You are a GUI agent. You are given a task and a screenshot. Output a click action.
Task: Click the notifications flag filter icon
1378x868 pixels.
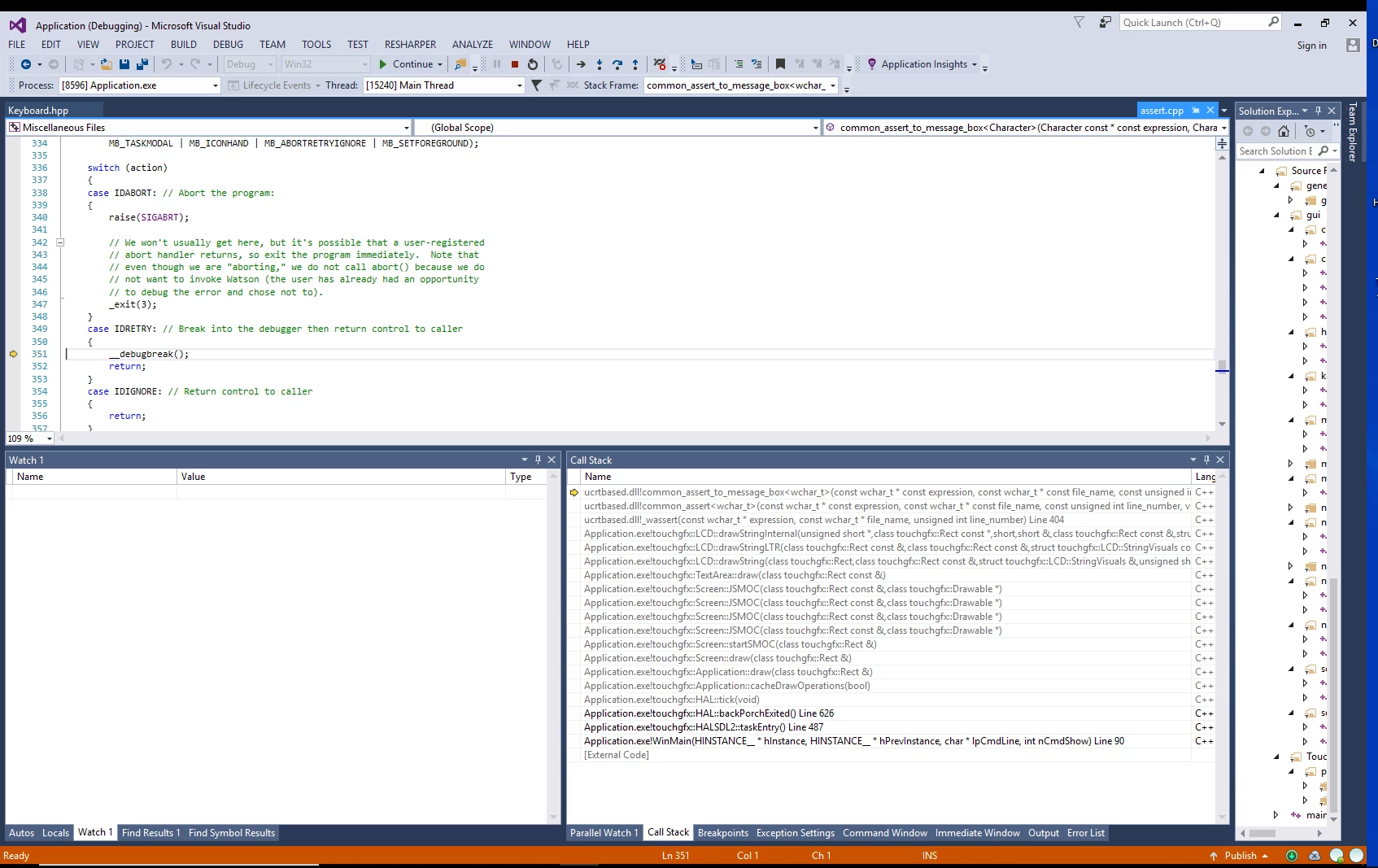click(x=1079, y=23)
